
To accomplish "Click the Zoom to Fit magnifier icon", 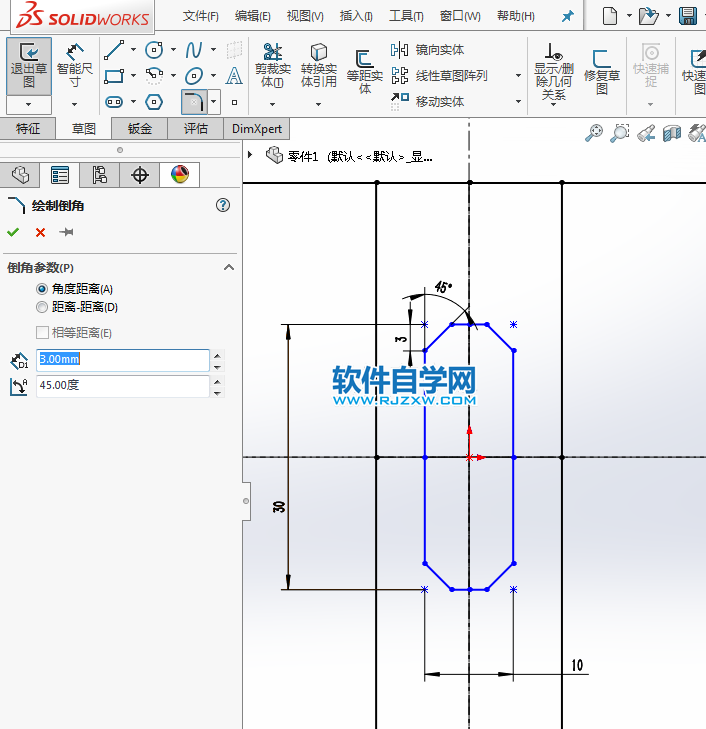I will tap(594, 133).
